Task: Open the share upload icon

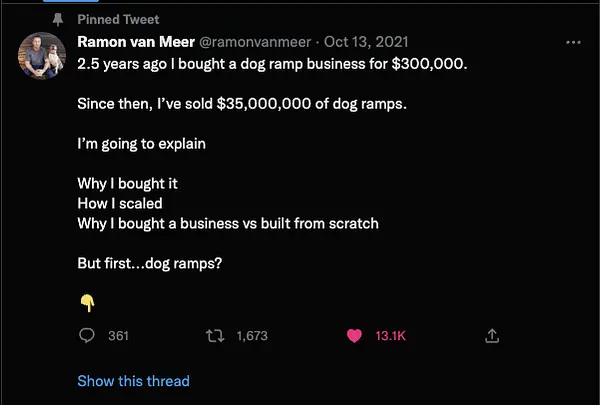Action: click(x=492, y=336)
